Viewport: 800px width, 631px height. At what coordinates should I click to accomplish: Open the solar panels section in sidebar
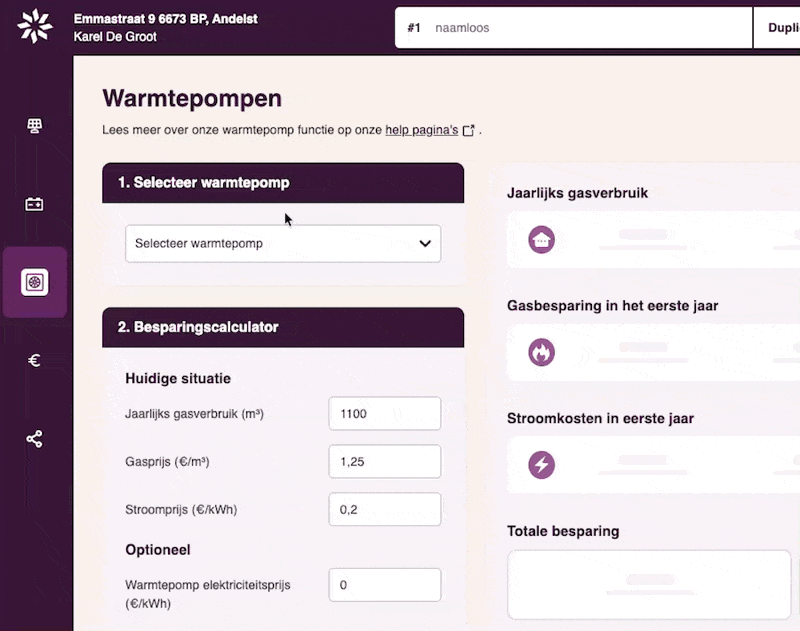[x=35, y=126]
